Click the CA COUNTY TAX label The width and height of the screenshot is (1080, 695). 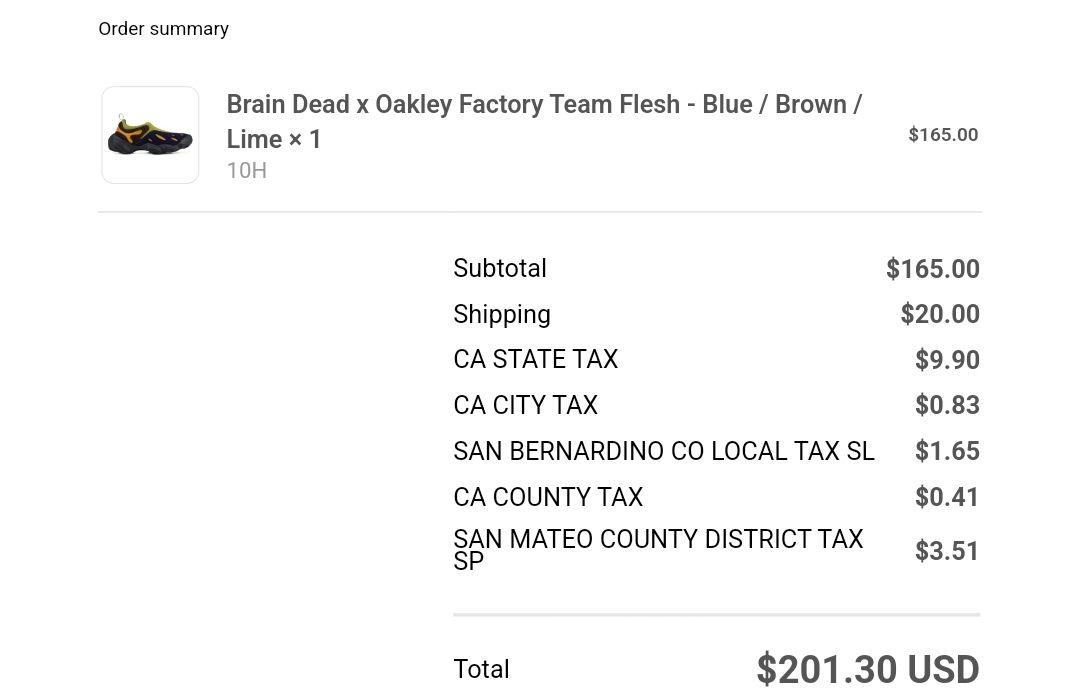tap(547, 497)
